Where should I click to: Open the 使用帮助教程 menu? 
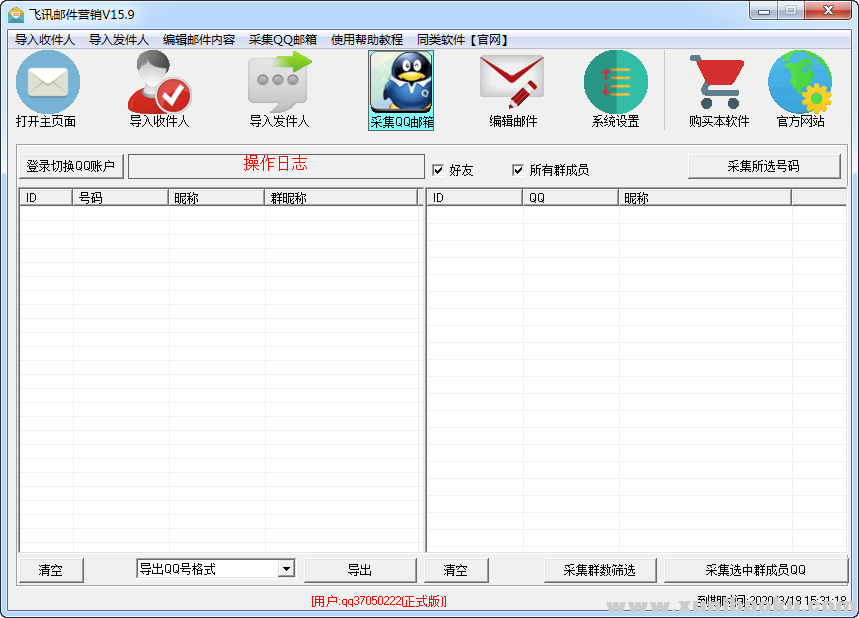click(367, 40)
